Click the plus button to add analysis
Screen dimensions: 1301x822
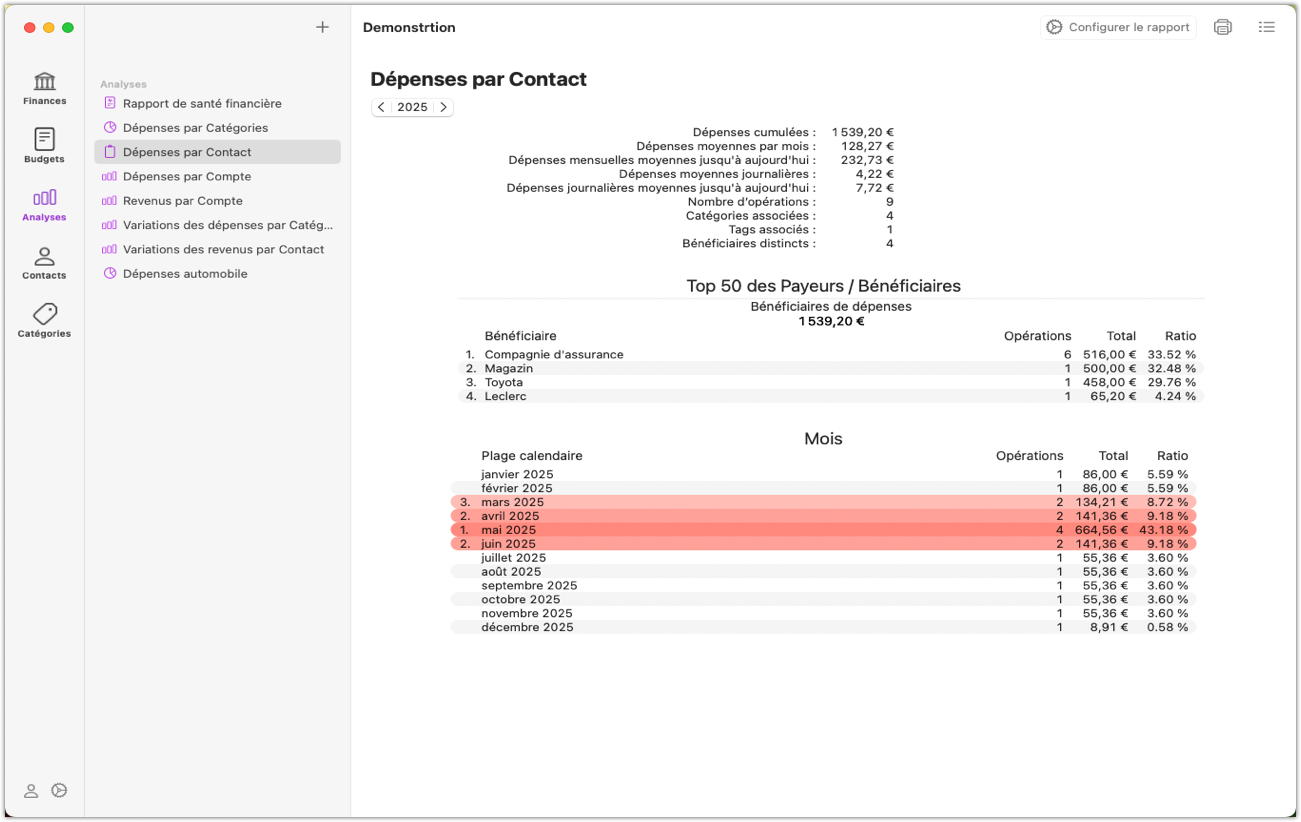click(322, 27)
